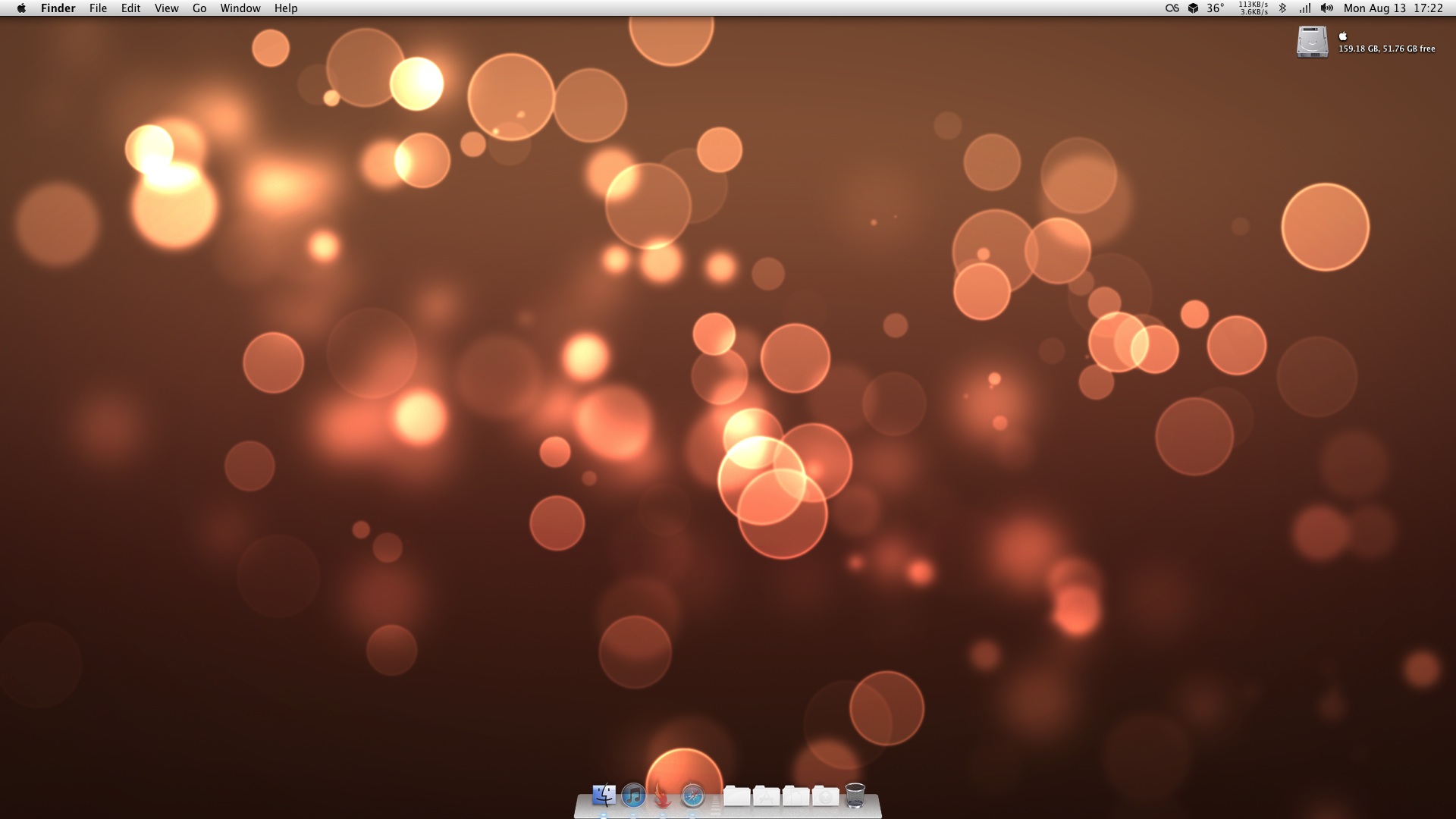Open the volume control in menu bar
The width and height of the screenshot is (1456, 819).
tap(1327, 8)
